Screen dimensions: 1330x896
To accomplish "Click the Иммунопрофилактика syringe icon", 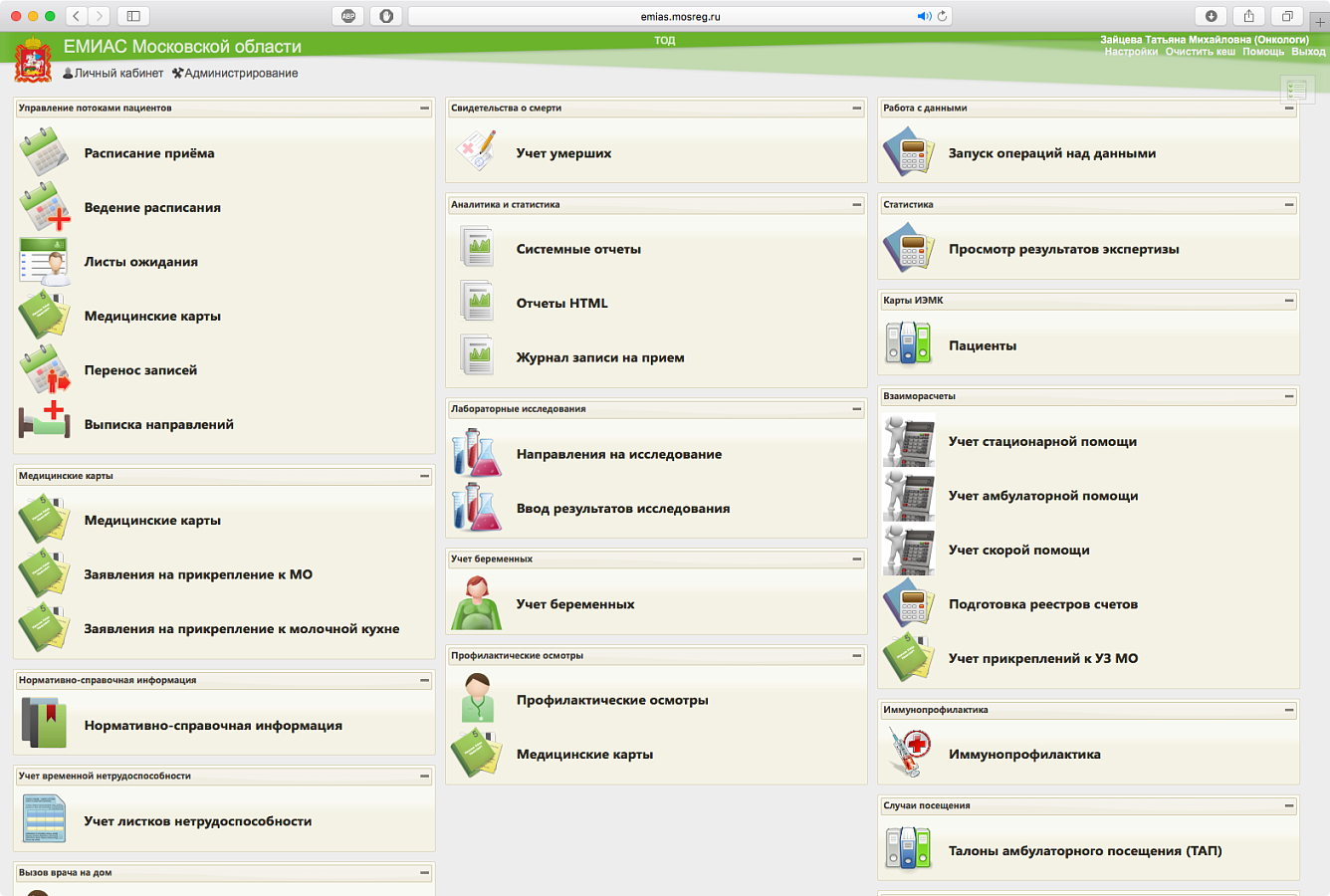I will point(908,755).
